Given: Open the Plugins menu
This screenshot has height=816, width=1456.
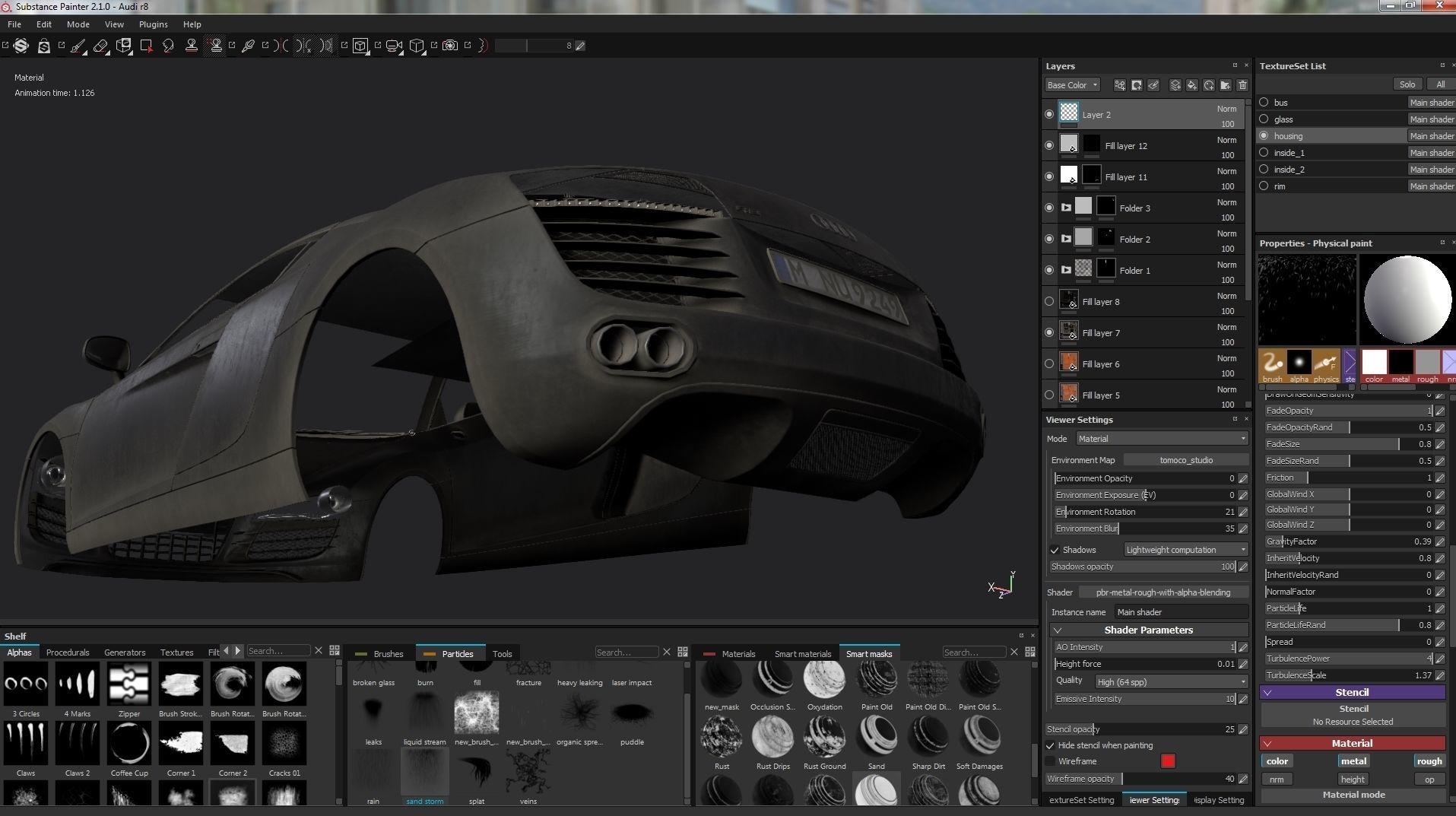Looking at the screenshot, I should pos(153,24).
